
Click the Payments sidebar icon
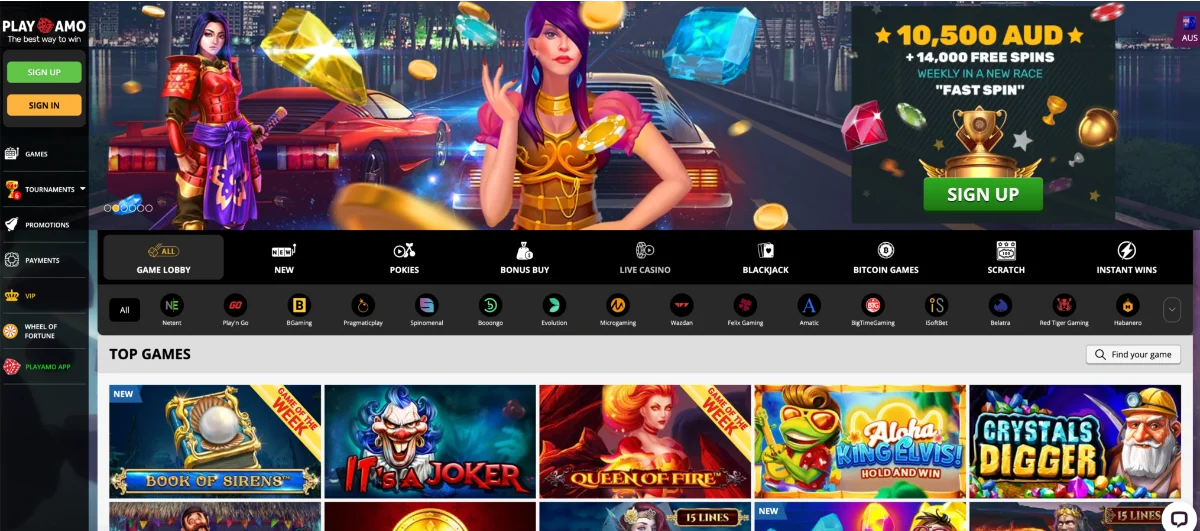pyautogui.click(x=12, y=260)
